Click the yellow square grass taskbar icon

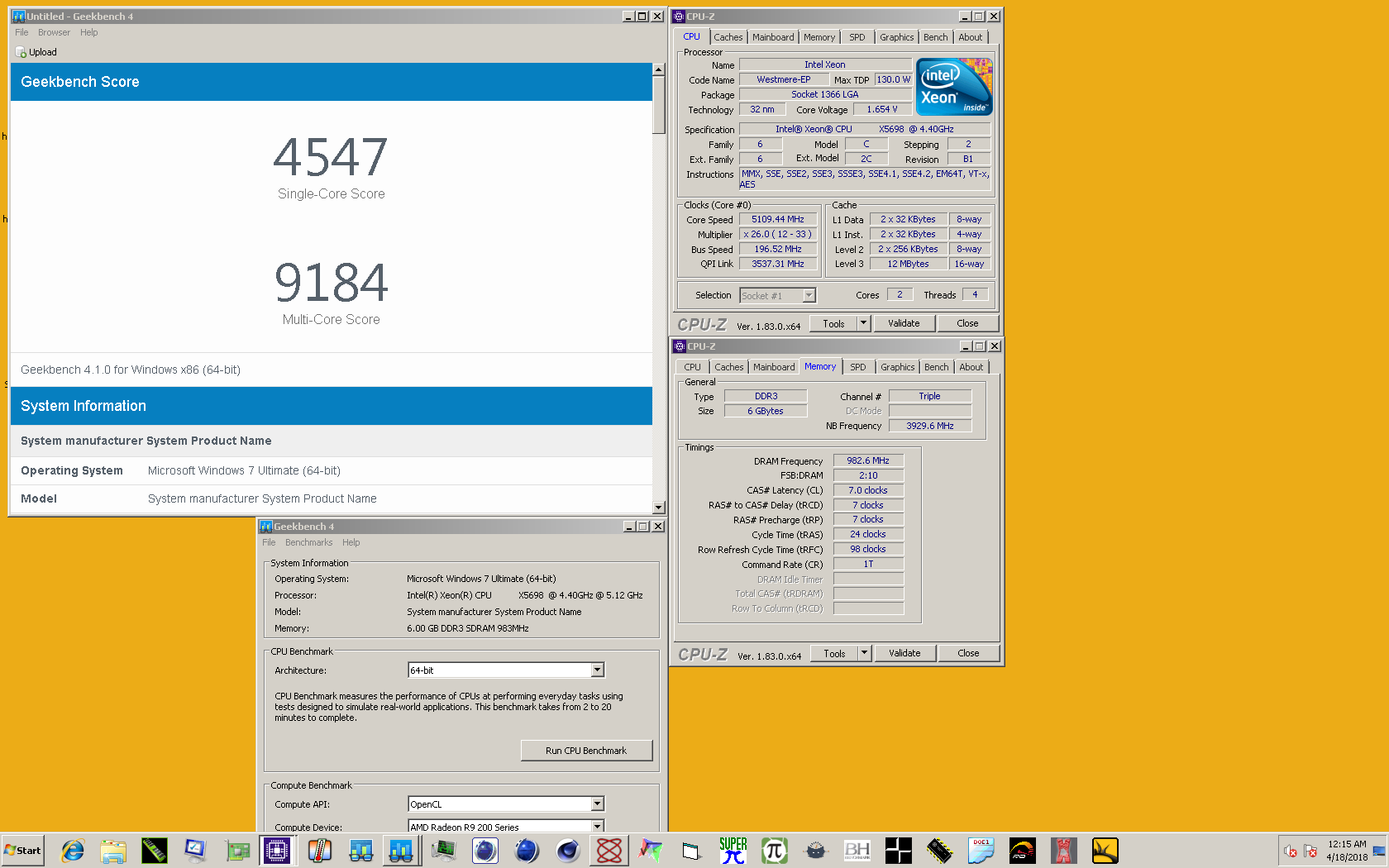1105,851
